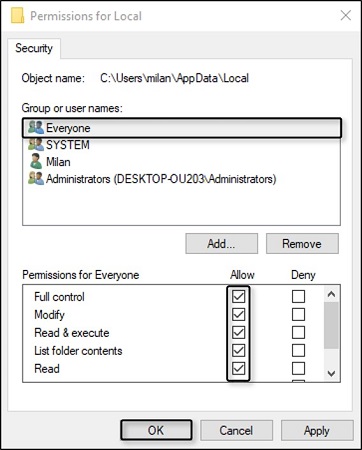Viewport: 362px width, 450px height.
Task: Toggle Allow checkbox for Read
Action: tap(238, 368)
